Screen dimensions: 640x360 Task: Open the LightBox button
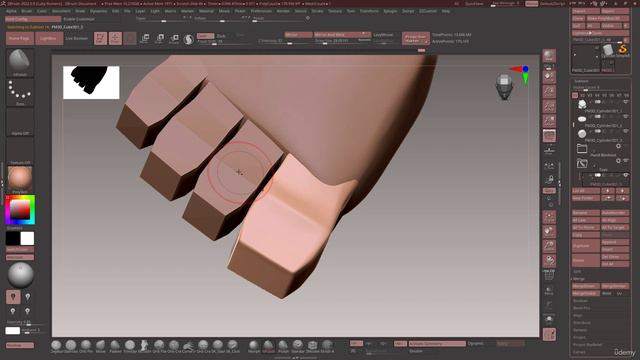[49, 38]
